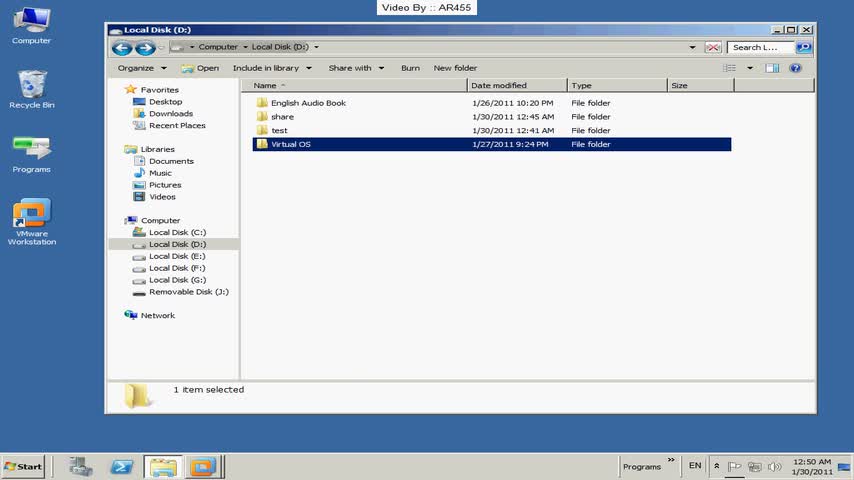Image resolution: width=854 pixels, height=480 pixels.
Task: Select Local Disk (G:) in tree
Action: pos(177,280)
